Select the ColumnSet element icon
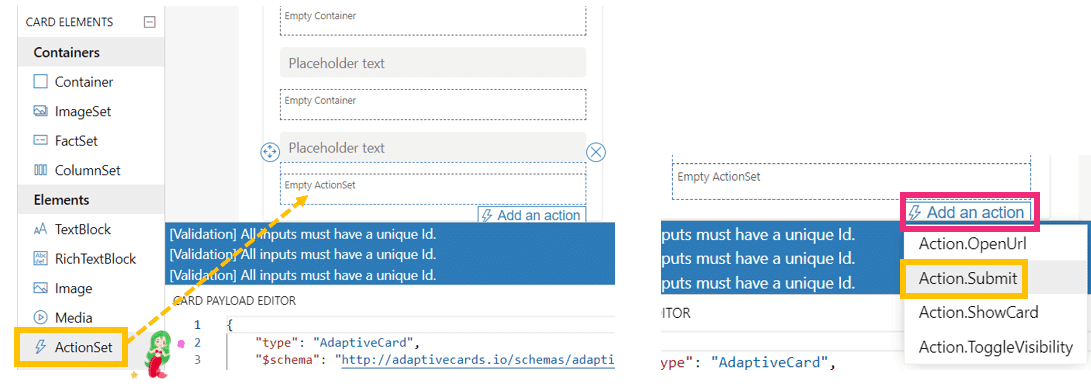This screenshot has width=1091, height=387. (40, 170)
